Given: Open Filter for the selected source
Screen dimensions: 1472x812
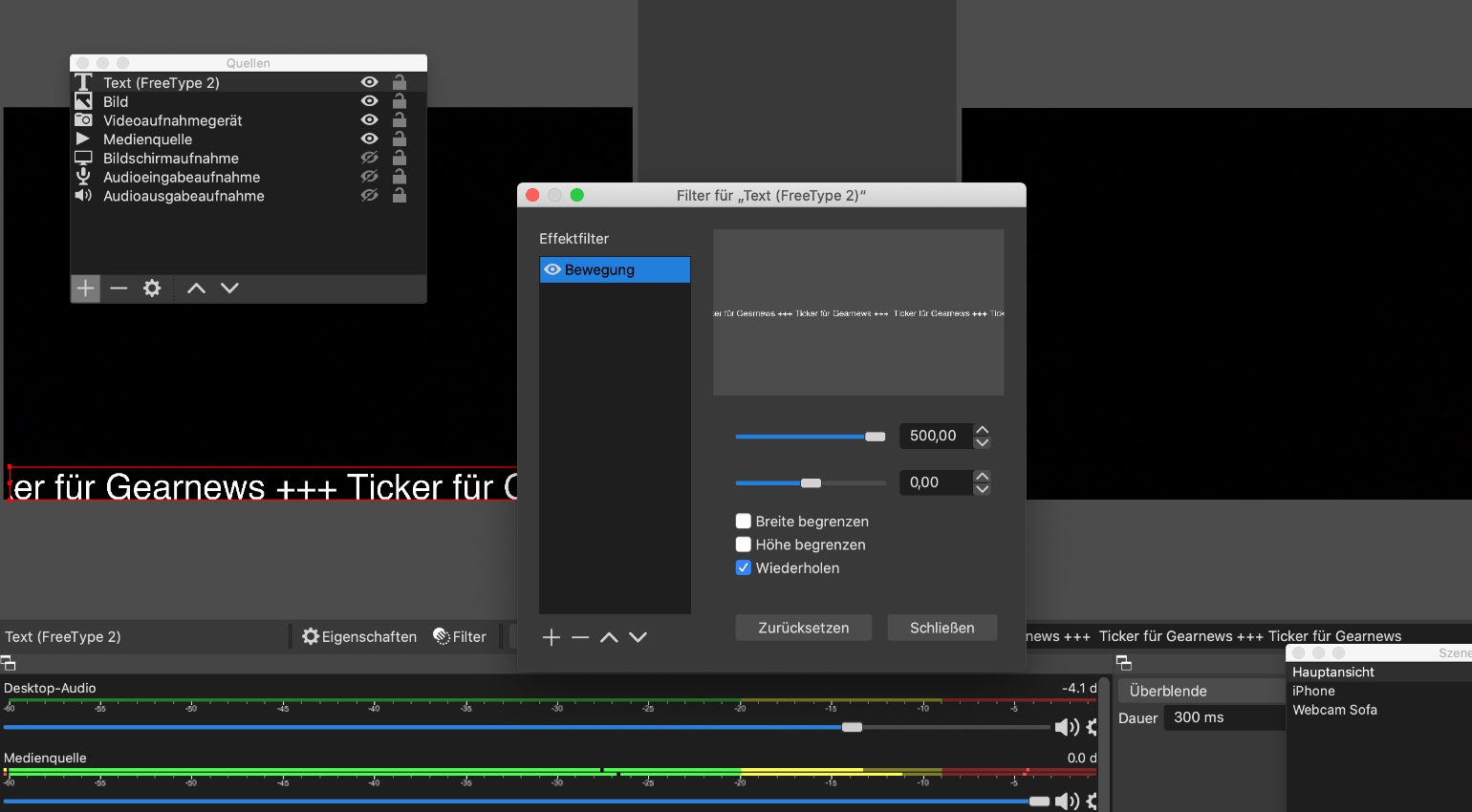Looking at the screenshot, I should (x=460, y=636).
